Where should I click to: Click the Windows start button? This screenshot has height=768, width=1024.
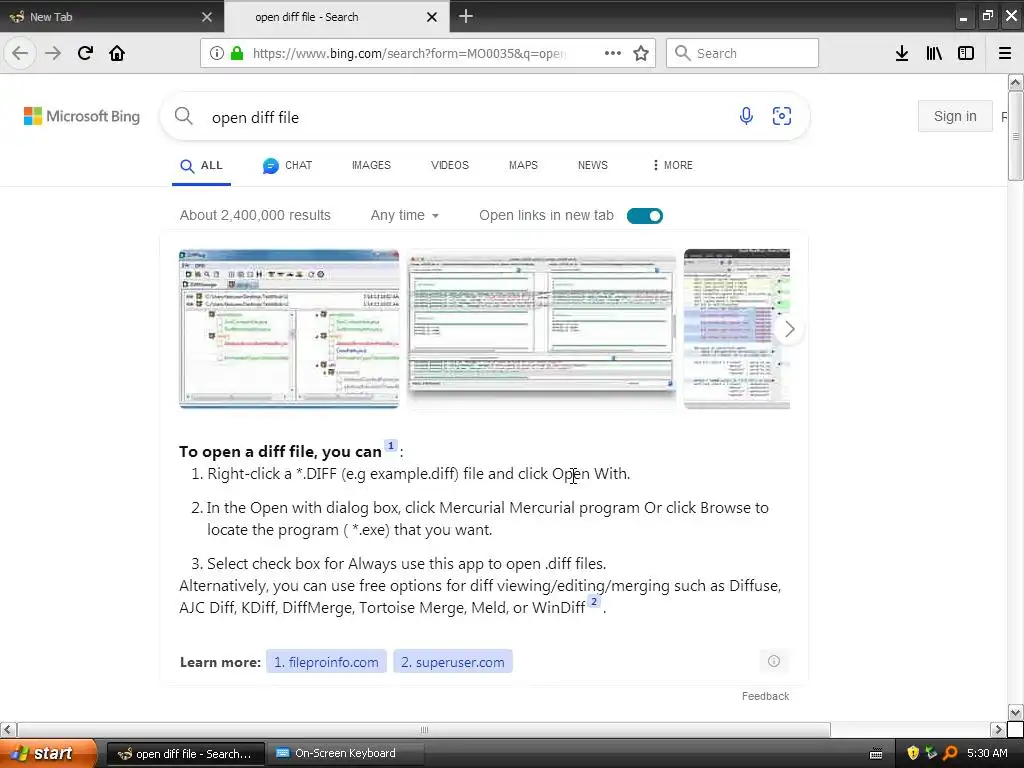[x=47, y=753]
